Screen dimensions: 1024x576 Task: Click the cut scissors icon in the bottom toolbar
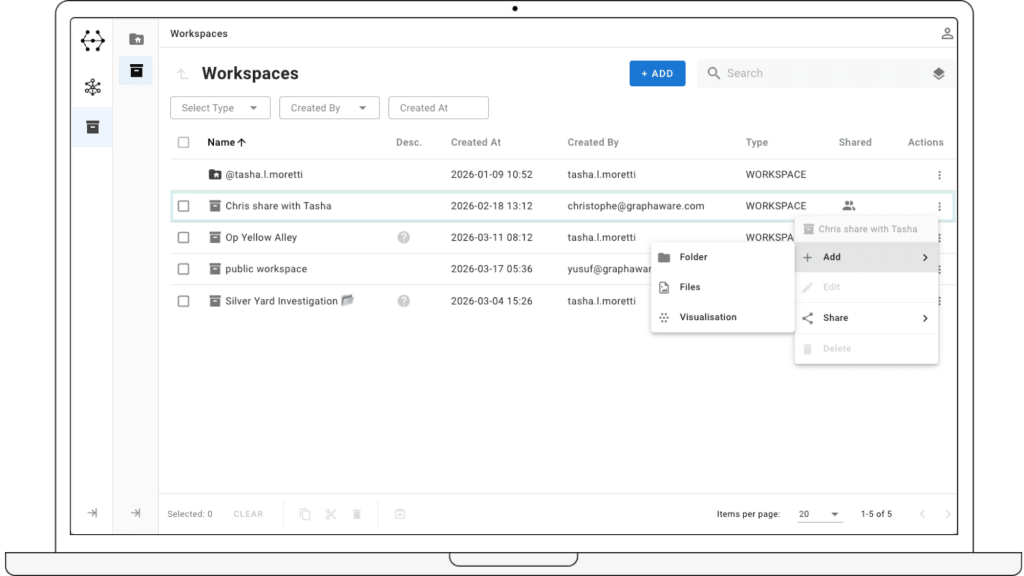[331, 514]
